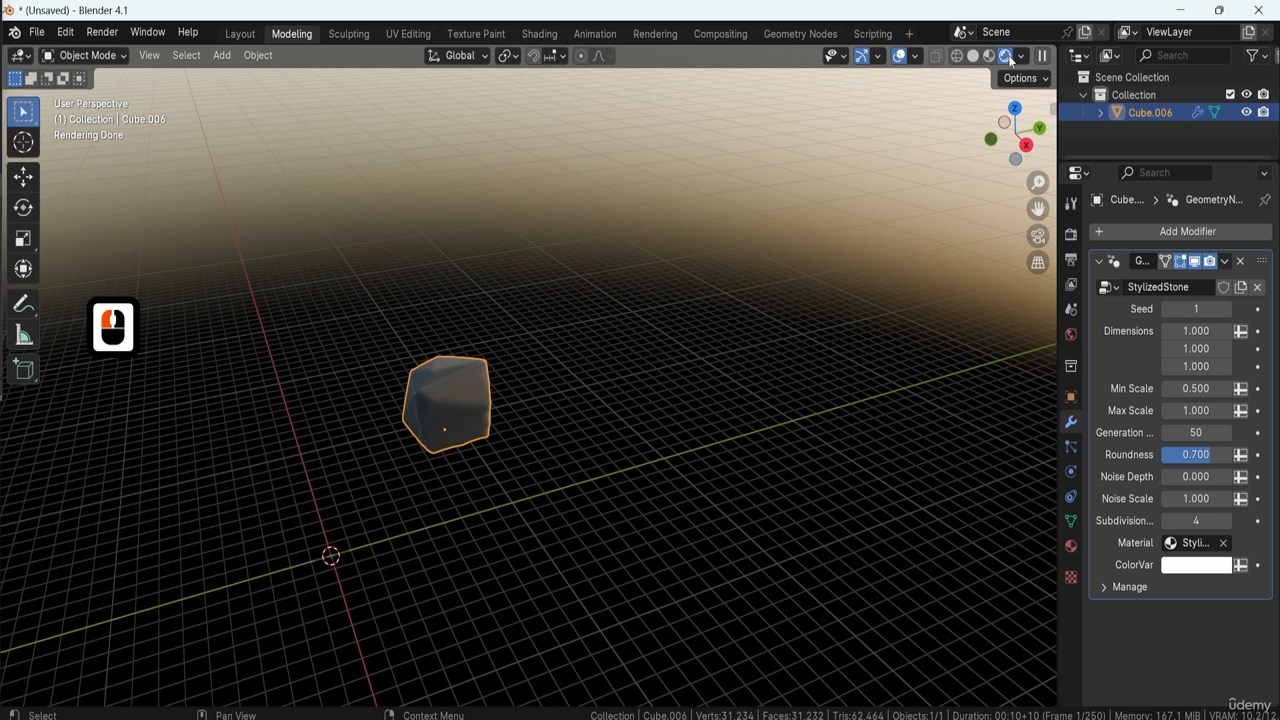Open the Scene properties tab
The height and width of the screenshot is (720, 1280).
pos(1071,310)
